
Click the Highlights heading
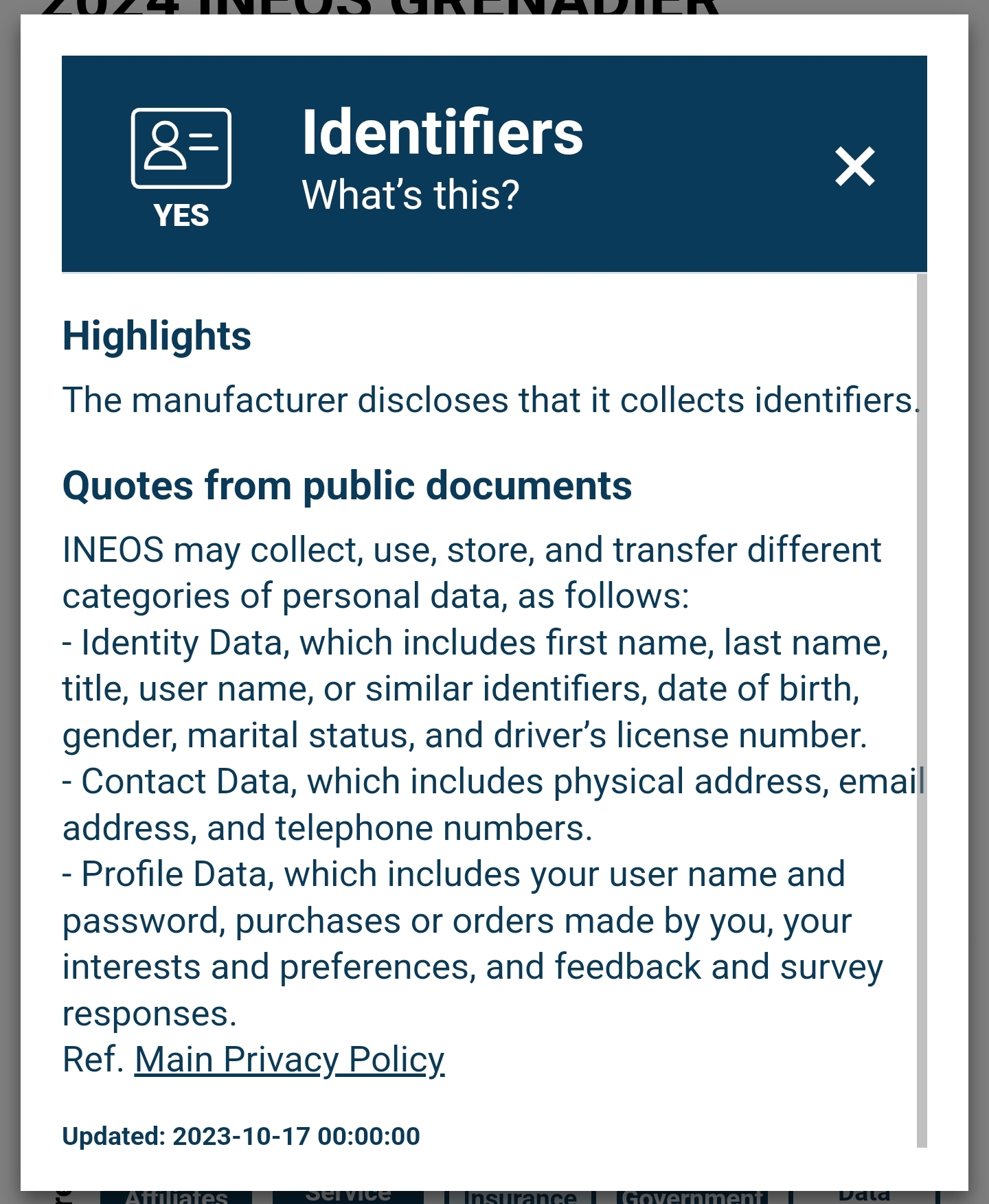(157, 336)
